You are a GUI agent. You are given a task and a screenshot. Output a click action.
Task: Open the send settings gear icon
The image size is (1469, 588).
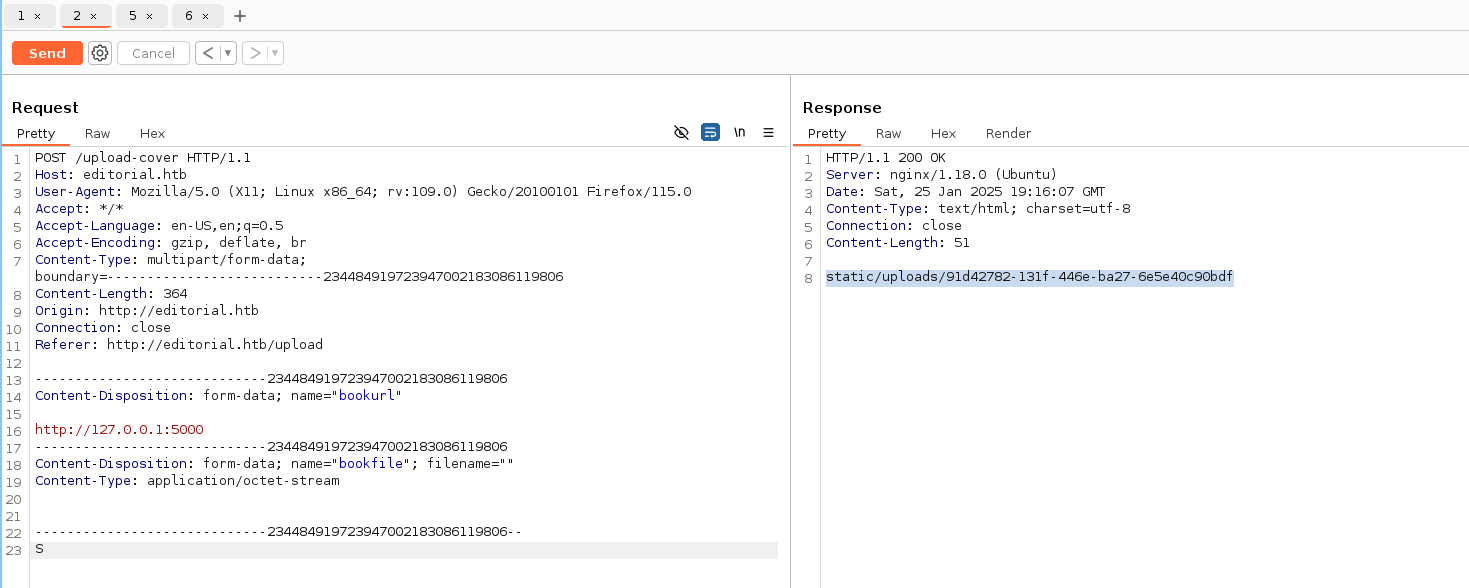(100, 53)
